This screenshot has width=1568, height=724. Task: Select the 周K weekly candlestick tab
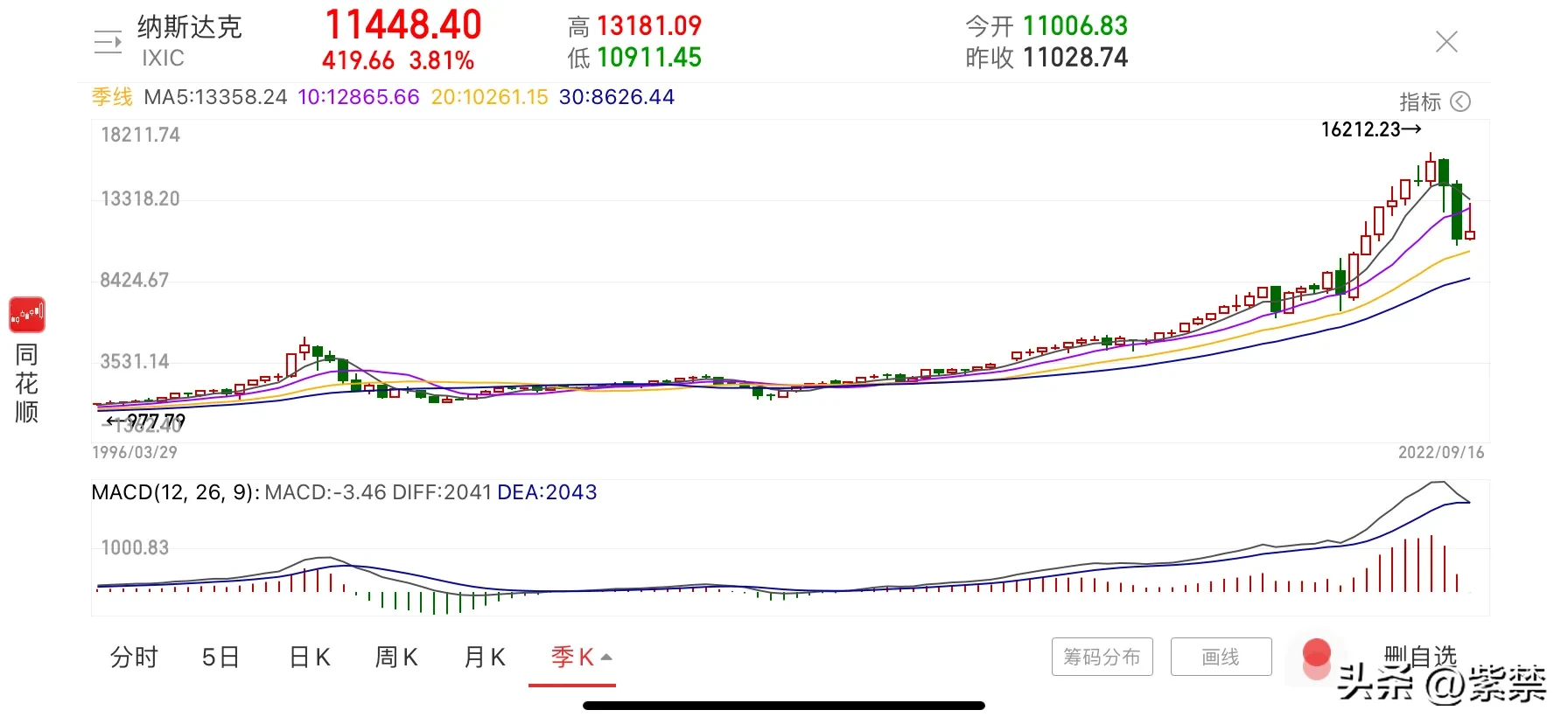pyautogui.click(x=396, y=658)
